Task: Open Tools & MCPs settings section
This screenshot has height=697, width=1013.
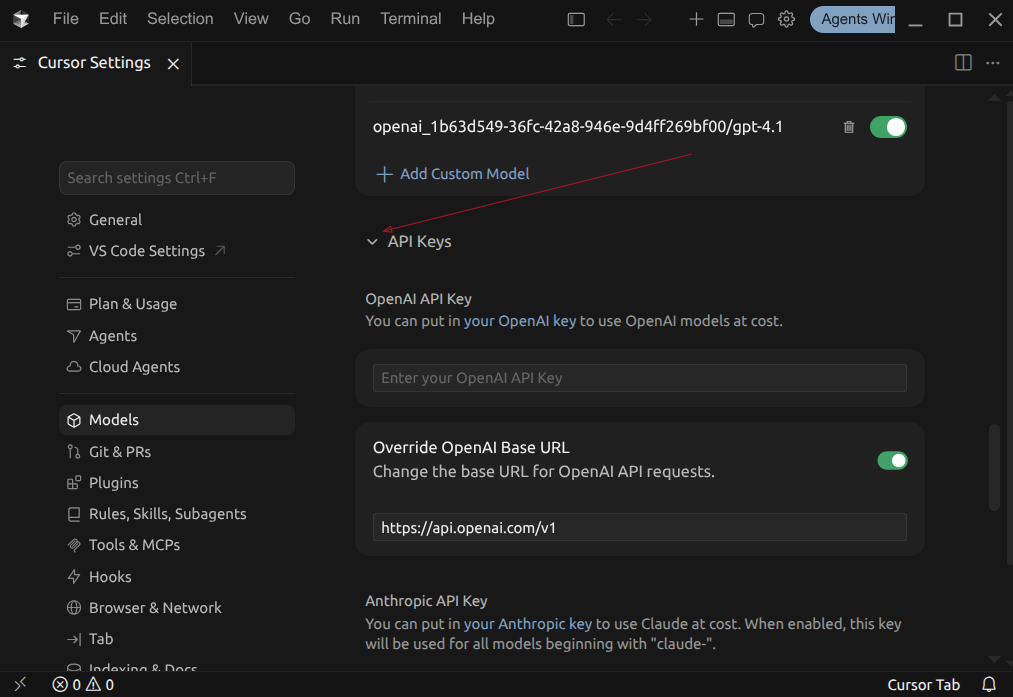Action: pos(177,545)
